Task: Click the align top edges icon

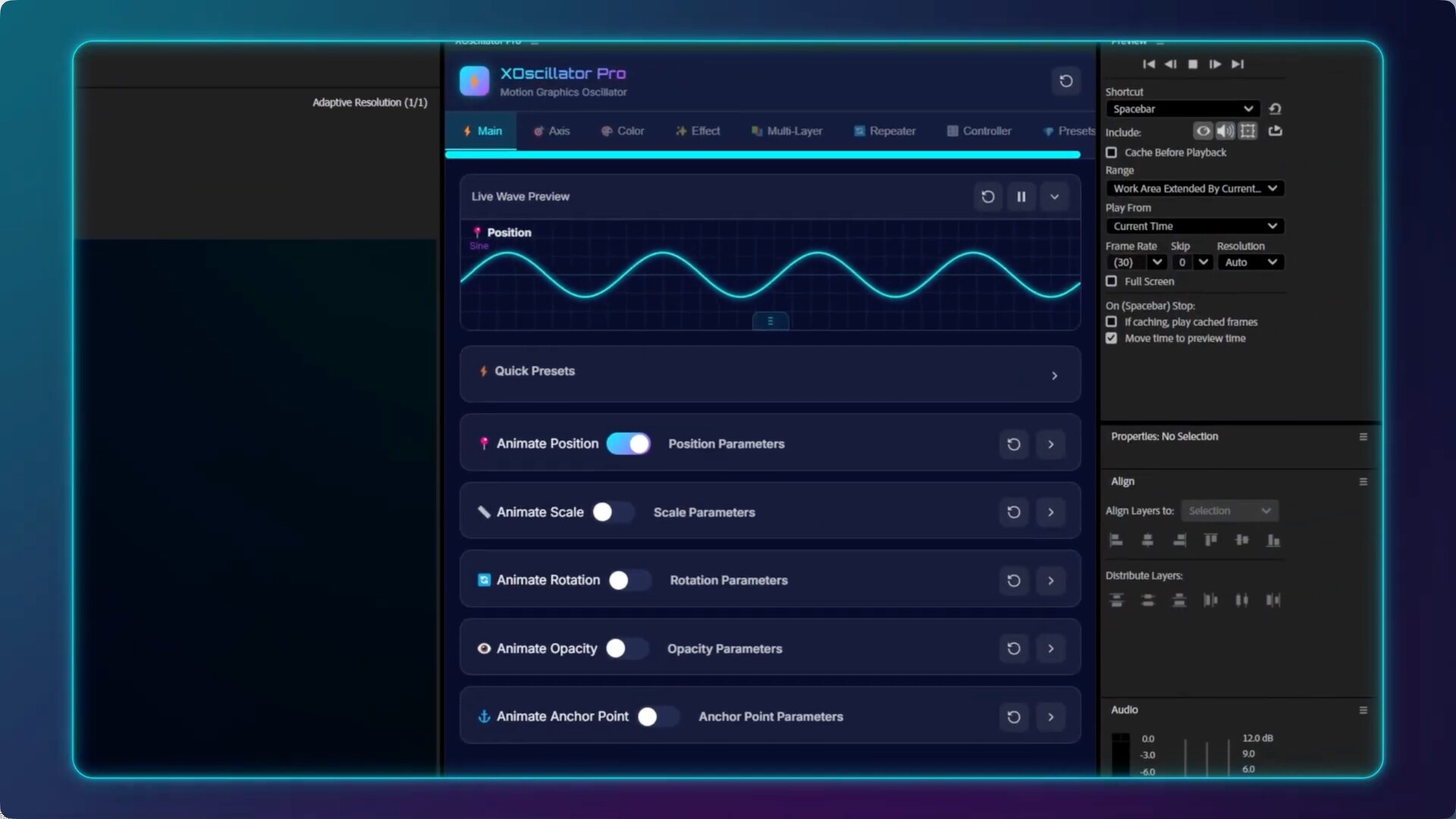Action: tap(1210, 540)
